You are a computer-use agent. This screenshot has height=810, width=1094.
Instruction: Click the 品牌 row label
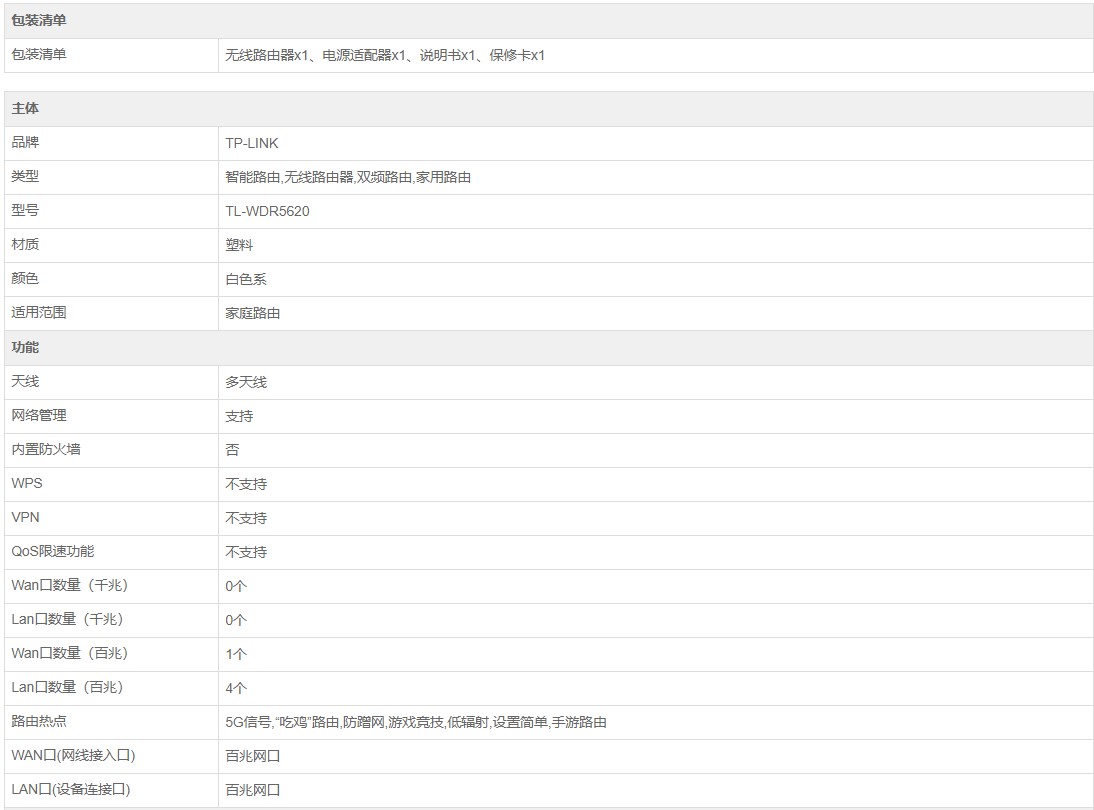25,143
